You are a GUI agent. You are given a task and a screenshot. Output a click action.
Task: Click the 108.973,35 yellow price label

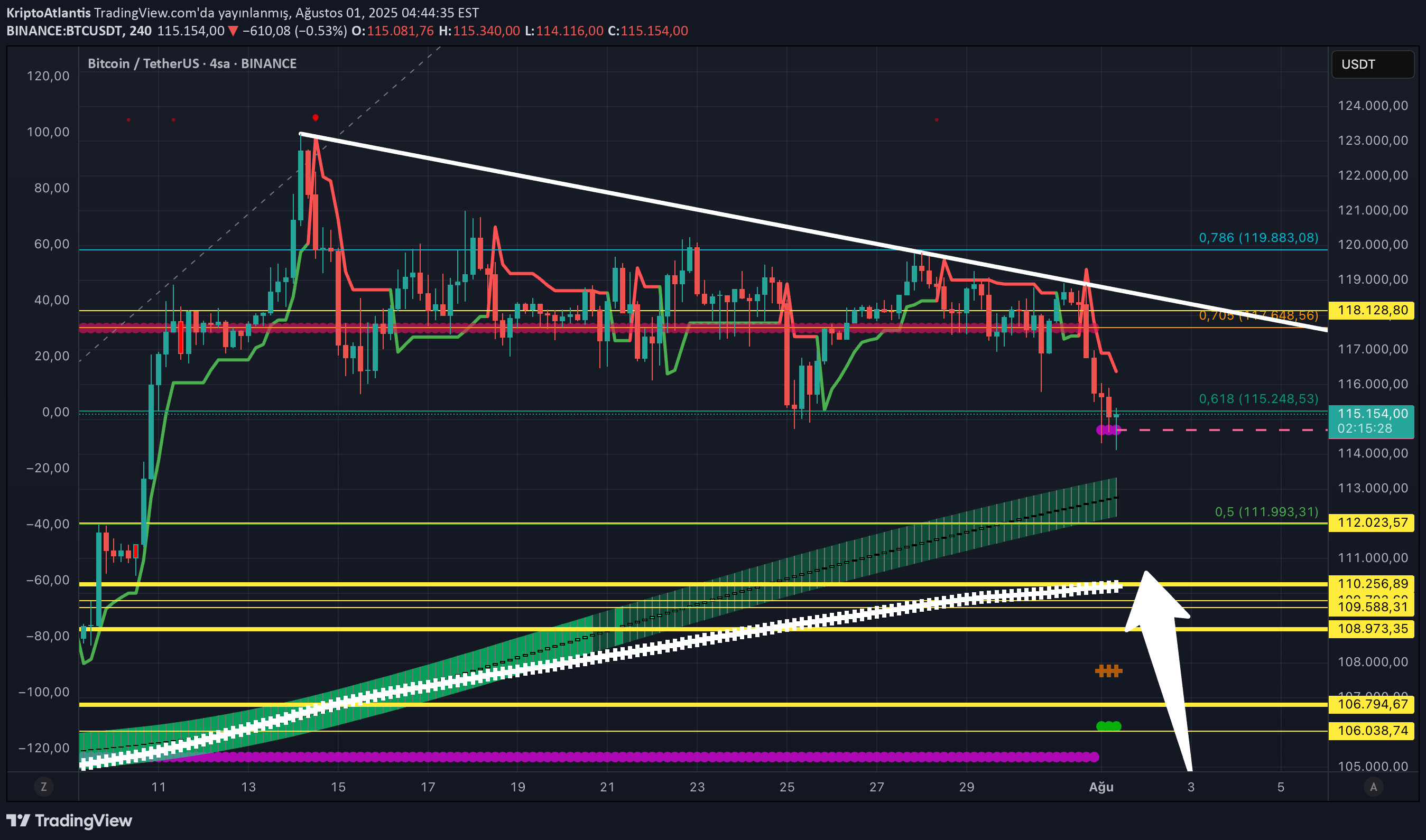point(1371,629)
